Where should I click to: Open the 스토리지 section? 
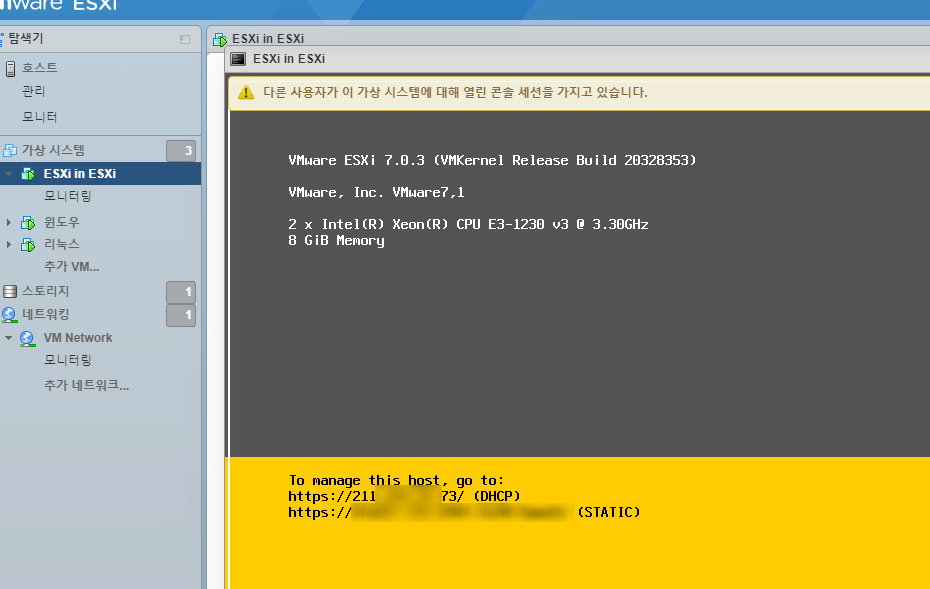[x=46, y=291]
